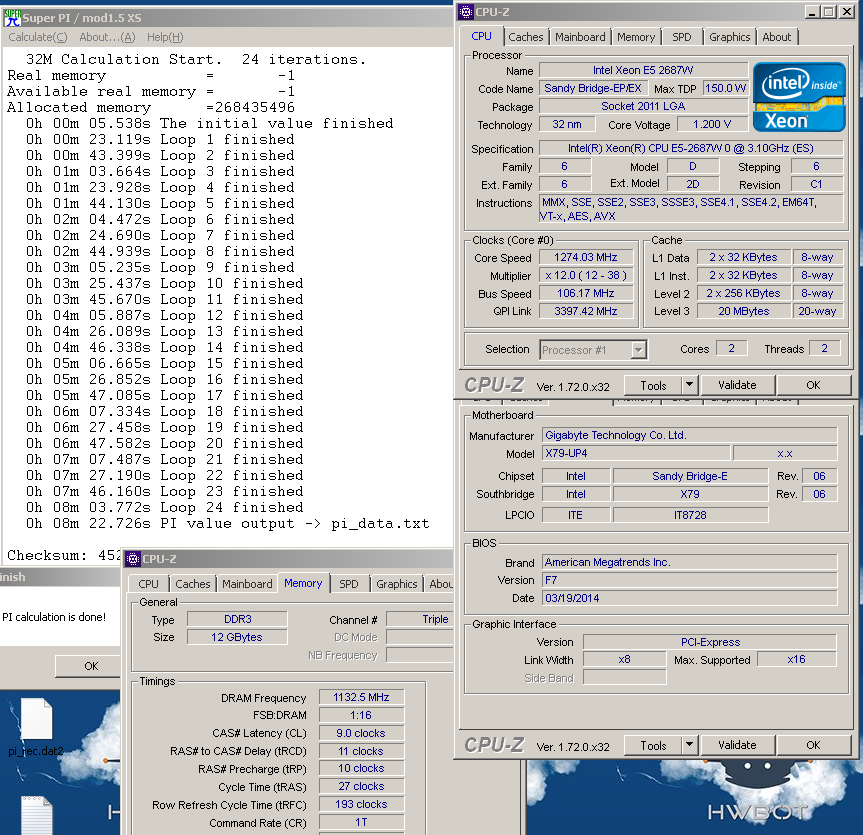Click the pi_data.txt output line in Super PI

(227, 523)
